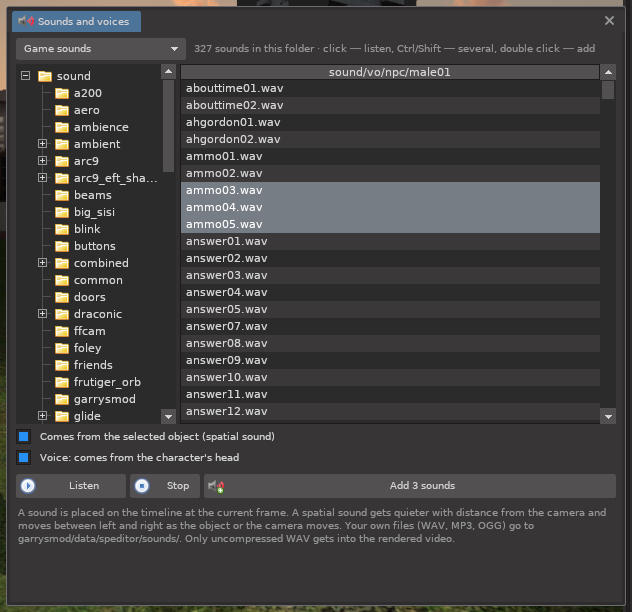Expand the glide folder node
The width and height of the screenshot is (632, 612).
click(x=42, y=415)
